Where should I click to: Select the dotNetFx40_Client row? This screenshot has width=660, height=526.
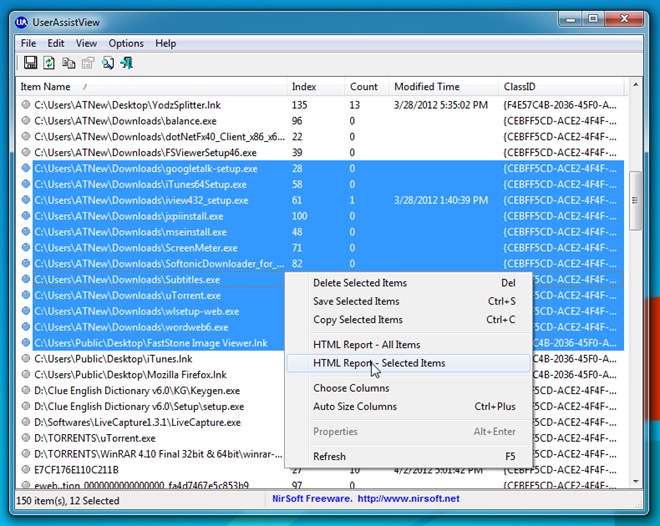(x=320, y=137)
